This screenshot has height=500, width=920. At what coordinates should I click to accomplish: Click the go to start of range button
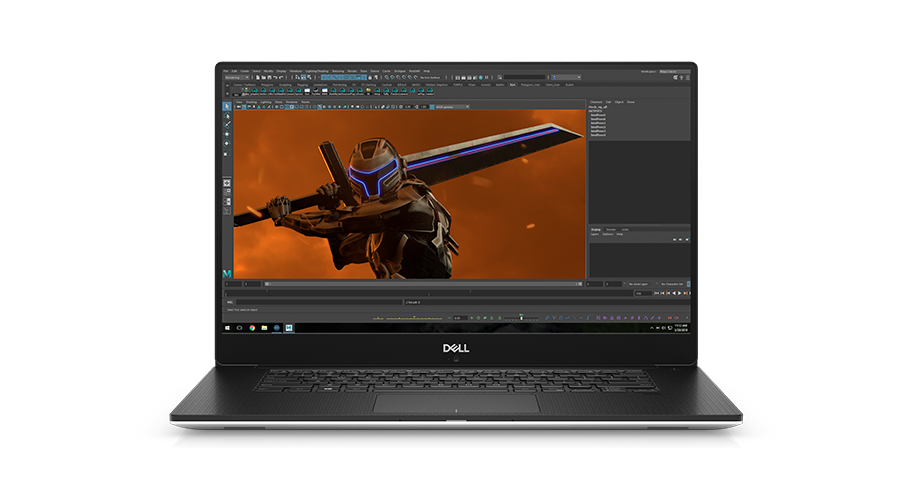point(656,293)
